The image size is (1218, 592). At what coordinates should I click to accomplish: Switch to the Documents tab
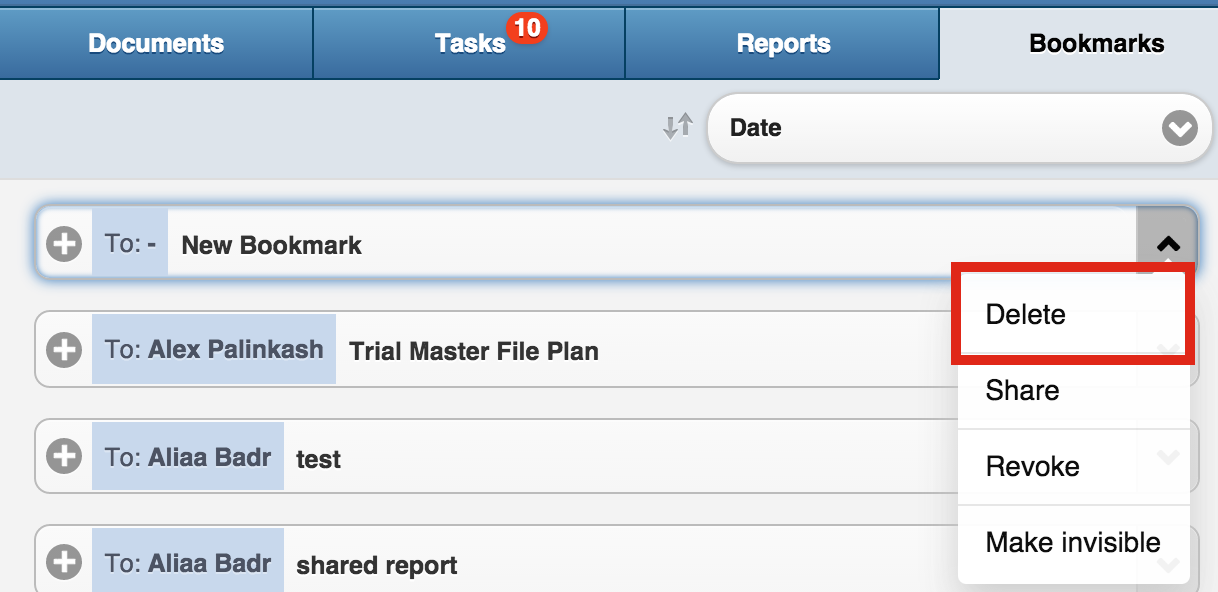pos(156,44)
